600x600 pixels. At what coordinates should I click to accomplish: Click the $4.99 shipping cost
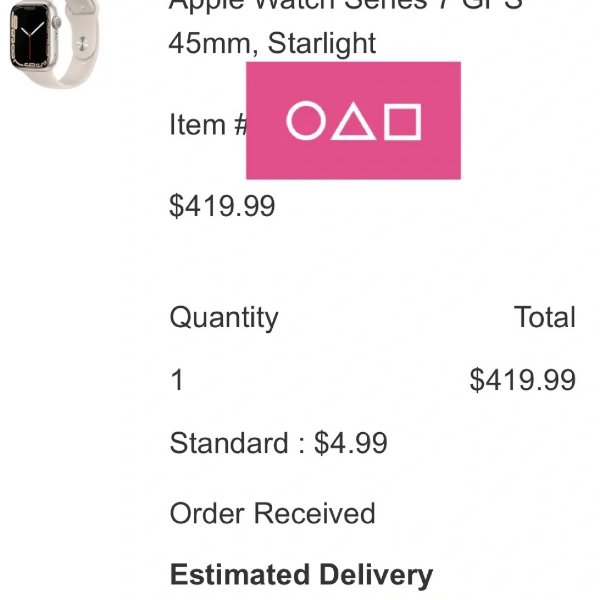coord(351,443)
